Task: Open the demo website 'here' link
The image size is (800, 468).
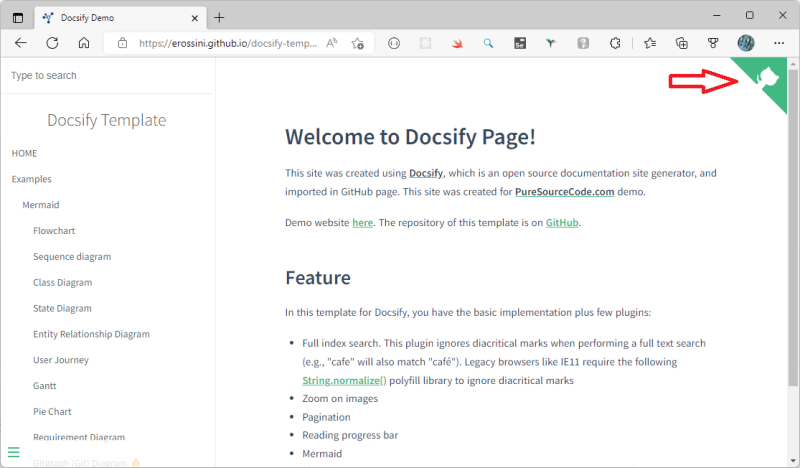Action: (x=362, y=223)
